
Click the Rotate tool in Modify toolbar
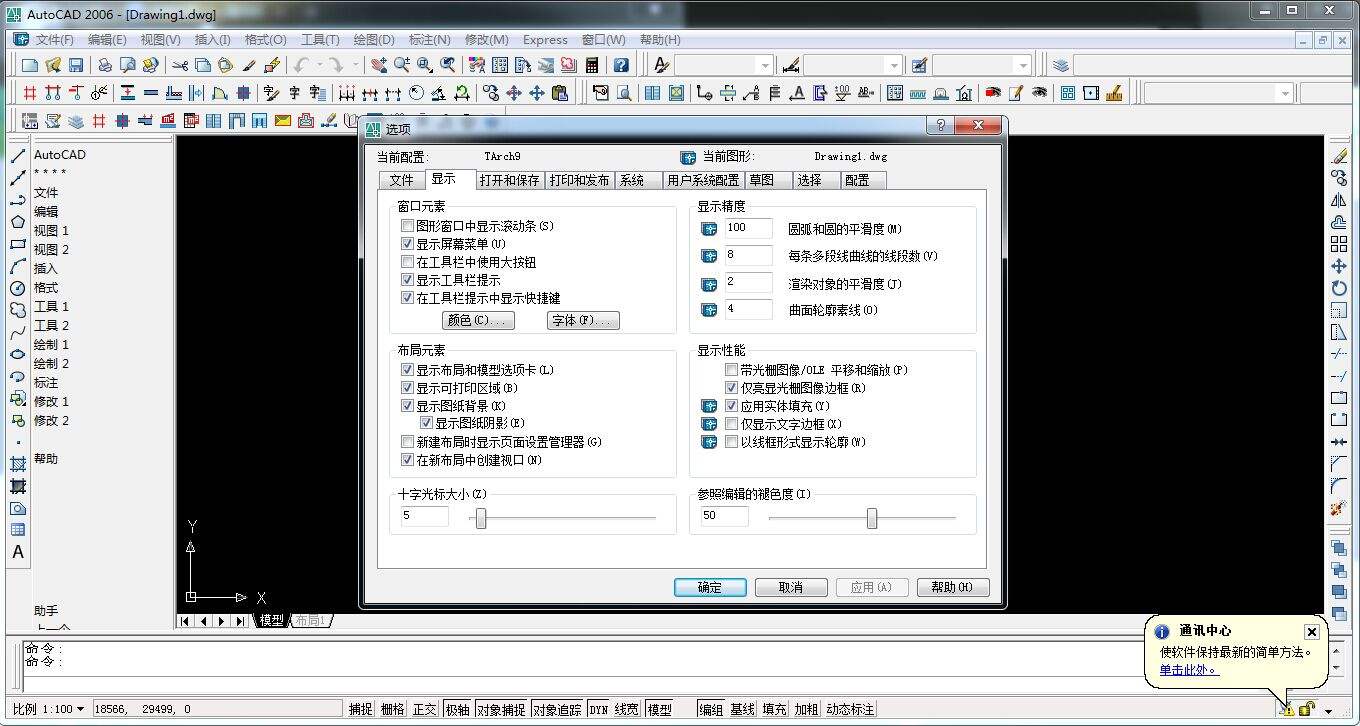(x=1339, y=288)
